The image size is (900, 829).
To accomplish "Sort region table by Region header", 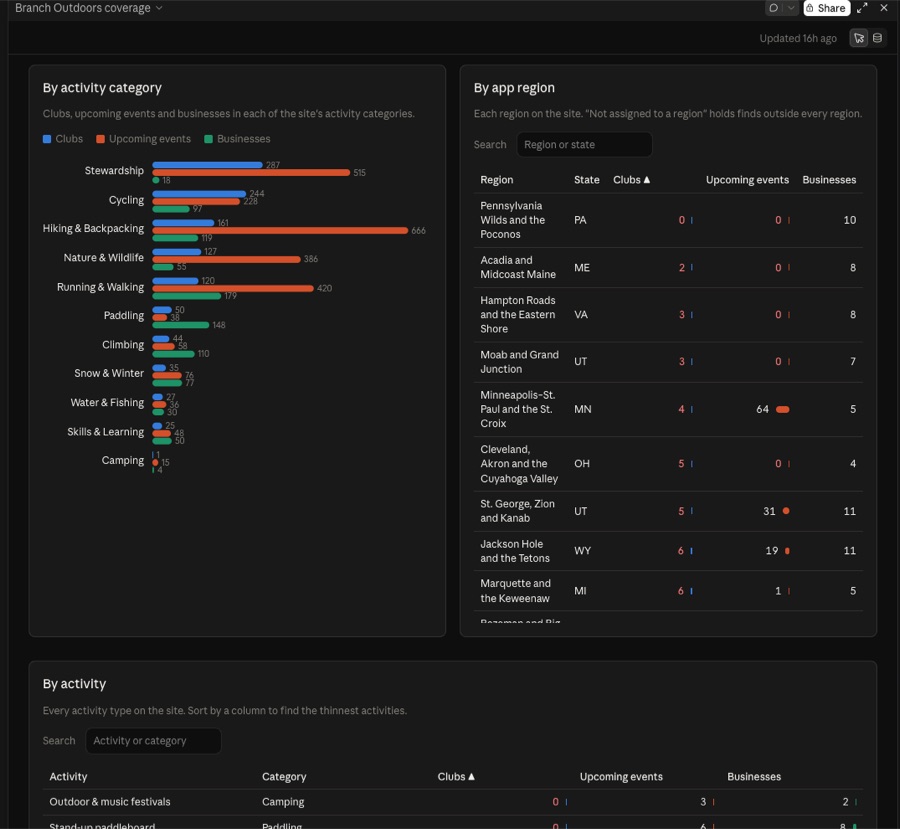I will [x=496, y=180].
